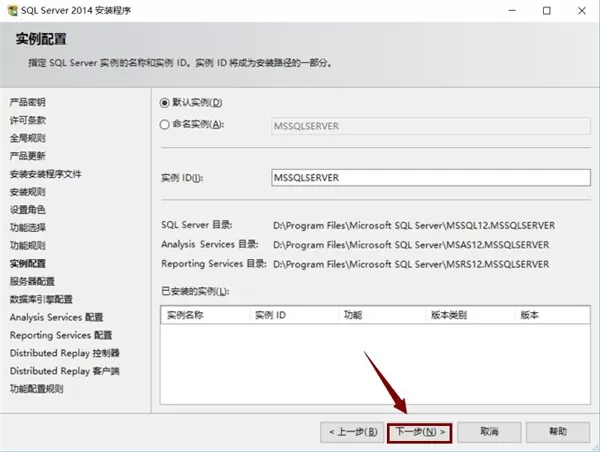Open the Distributed Replay 控制器 step
This screenshot has height=452, width=600.
coord(65,353)
